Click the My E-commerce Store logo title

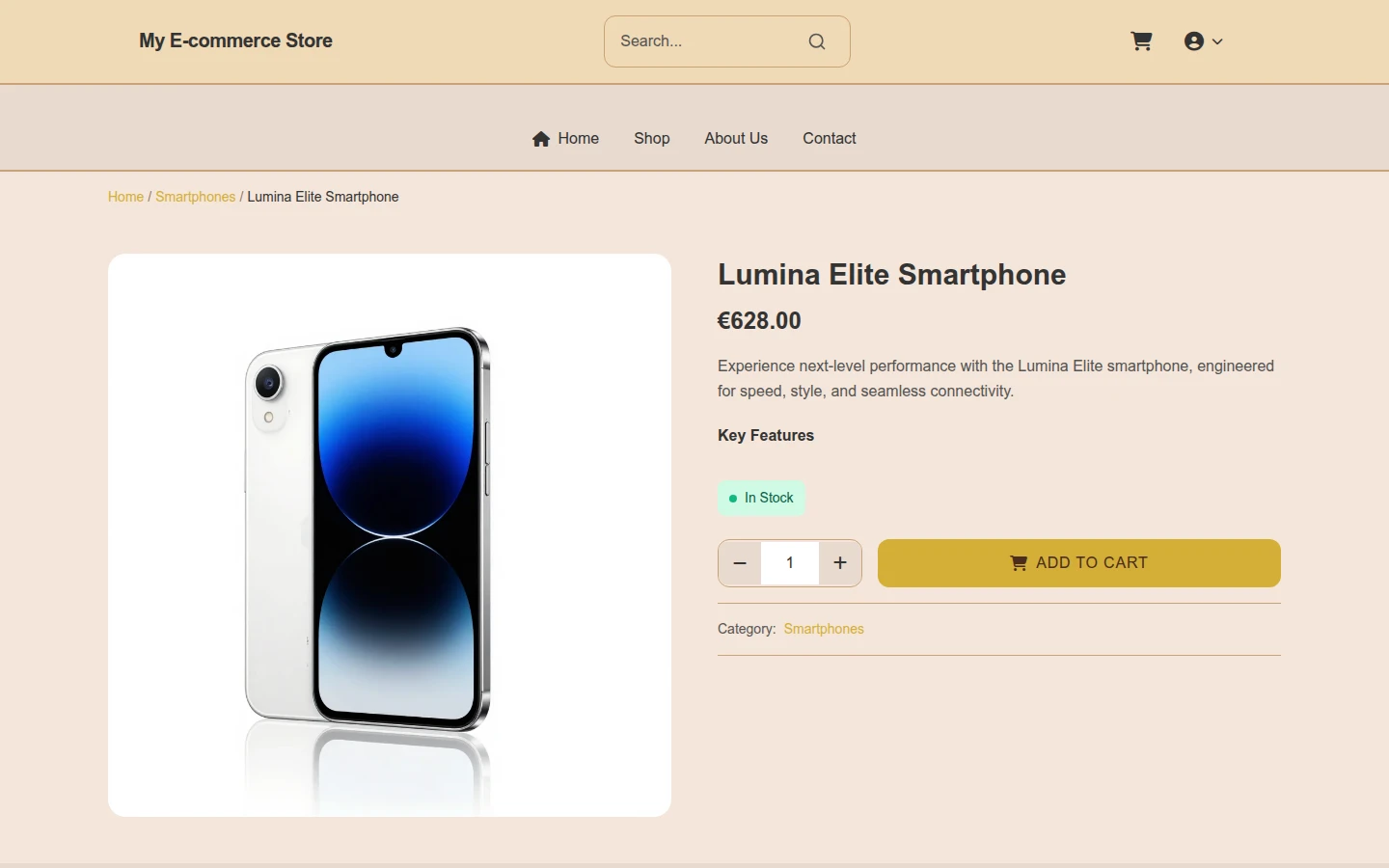click(235, 41)
